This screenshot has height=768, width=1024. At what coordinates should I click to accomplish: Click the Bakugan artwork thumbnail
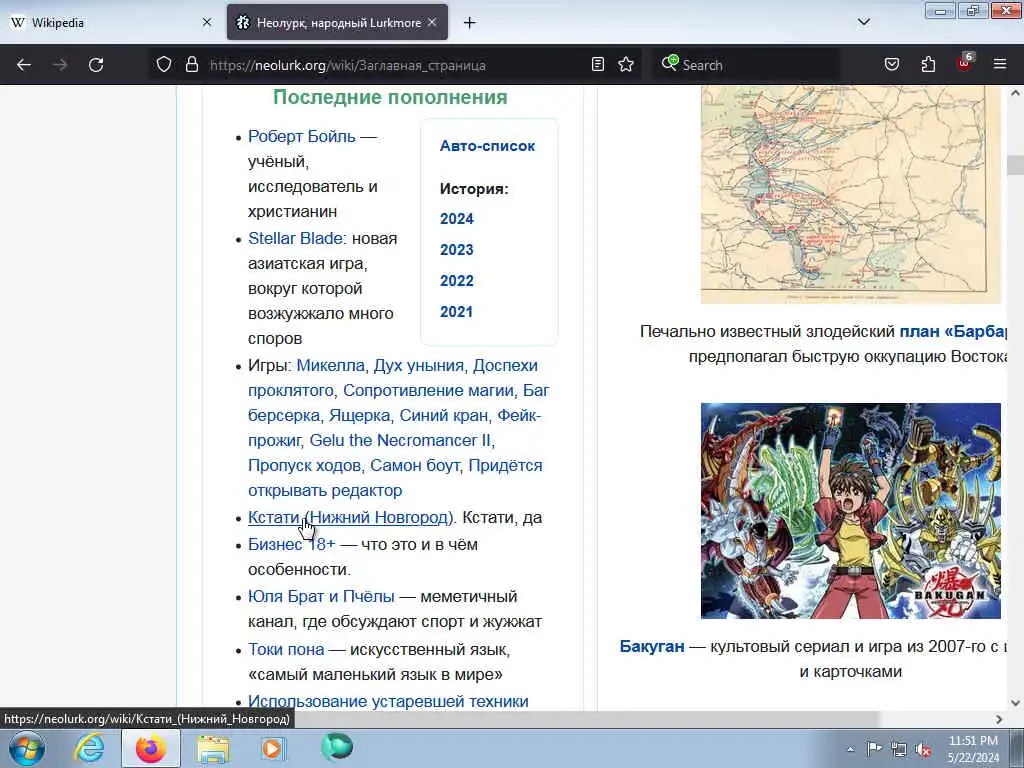(x=850, y=511)
